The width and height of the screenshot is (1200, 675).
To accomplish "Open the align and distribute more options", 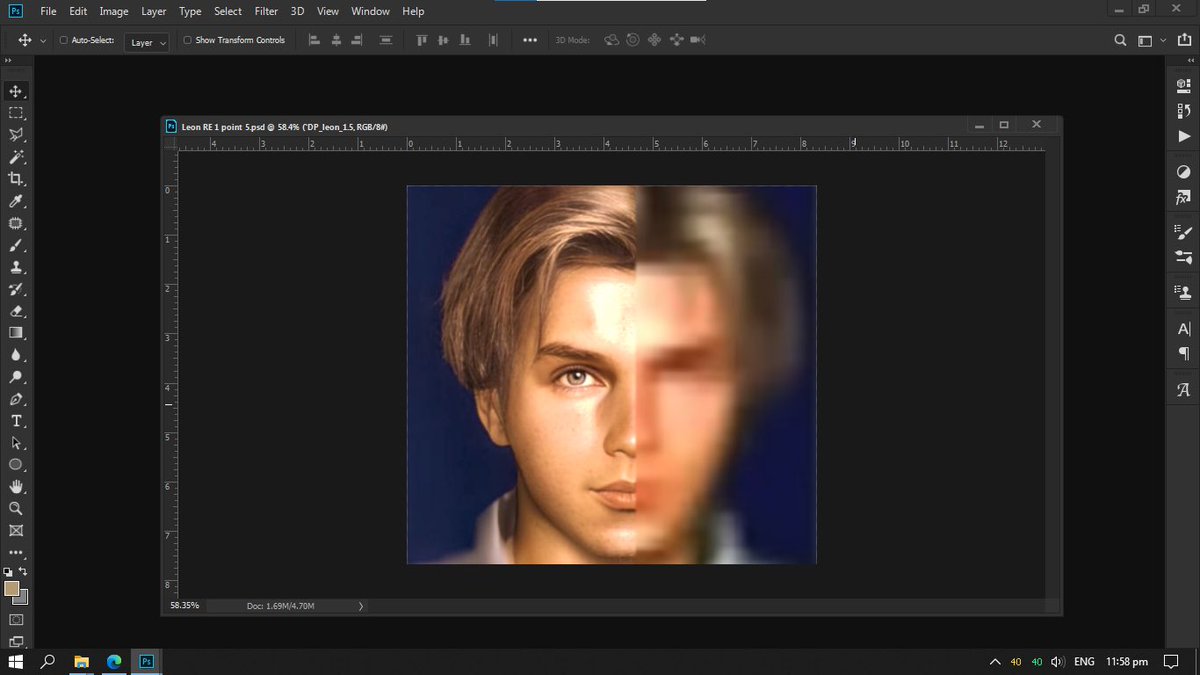I will [x=530, y=41].
